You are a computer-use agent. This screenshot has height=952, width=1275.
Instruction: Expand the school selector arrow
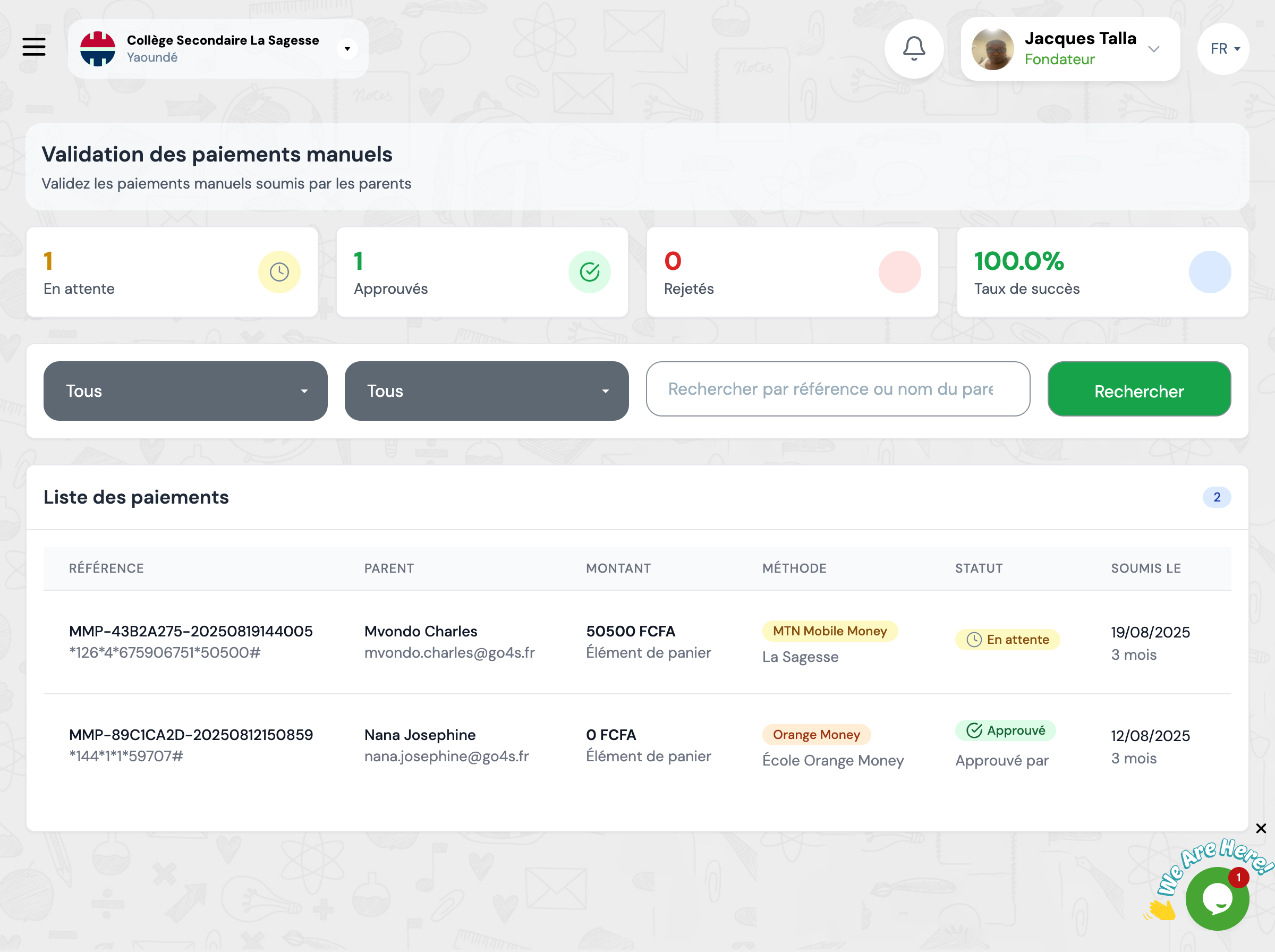tap(347, 48)
